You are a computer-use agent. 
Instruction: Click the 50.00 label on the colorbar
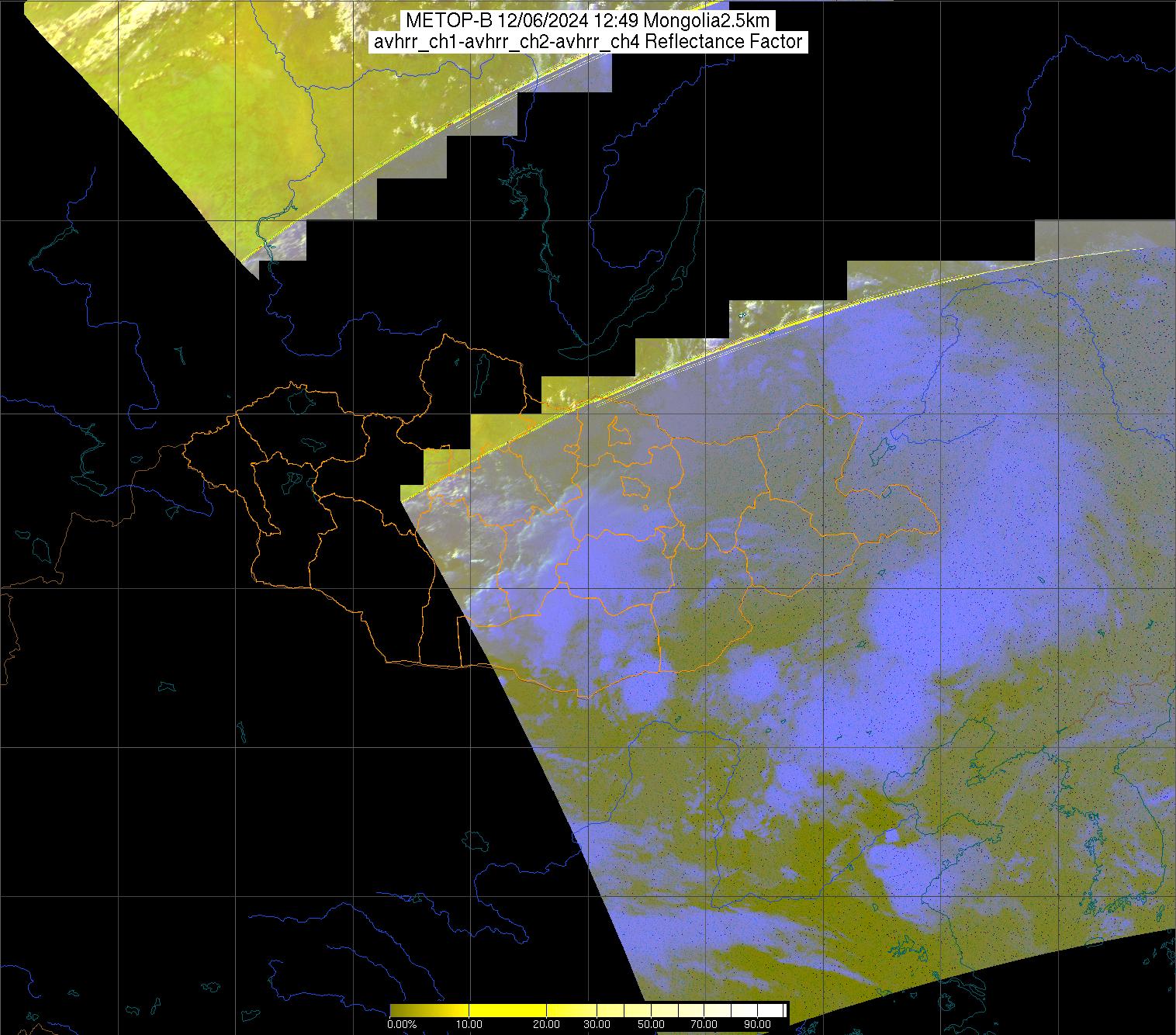click(652, 1025)
